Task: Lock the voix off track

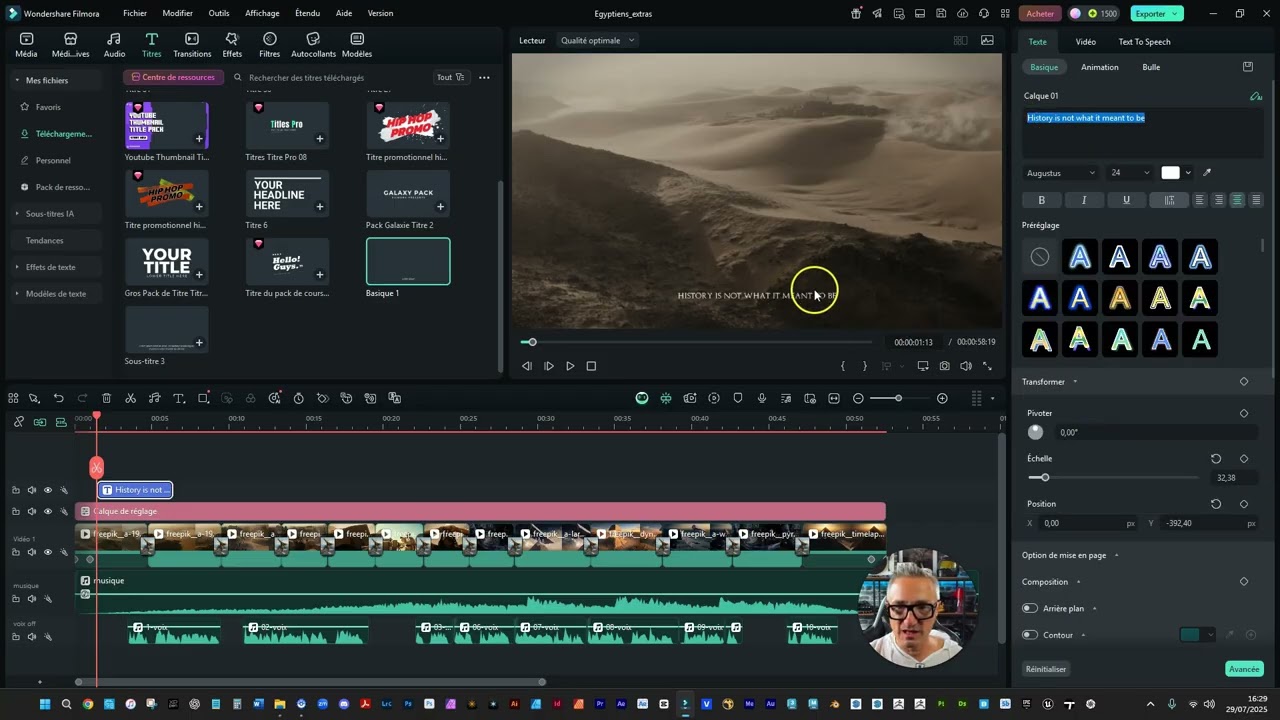Action: pos(15,637)
